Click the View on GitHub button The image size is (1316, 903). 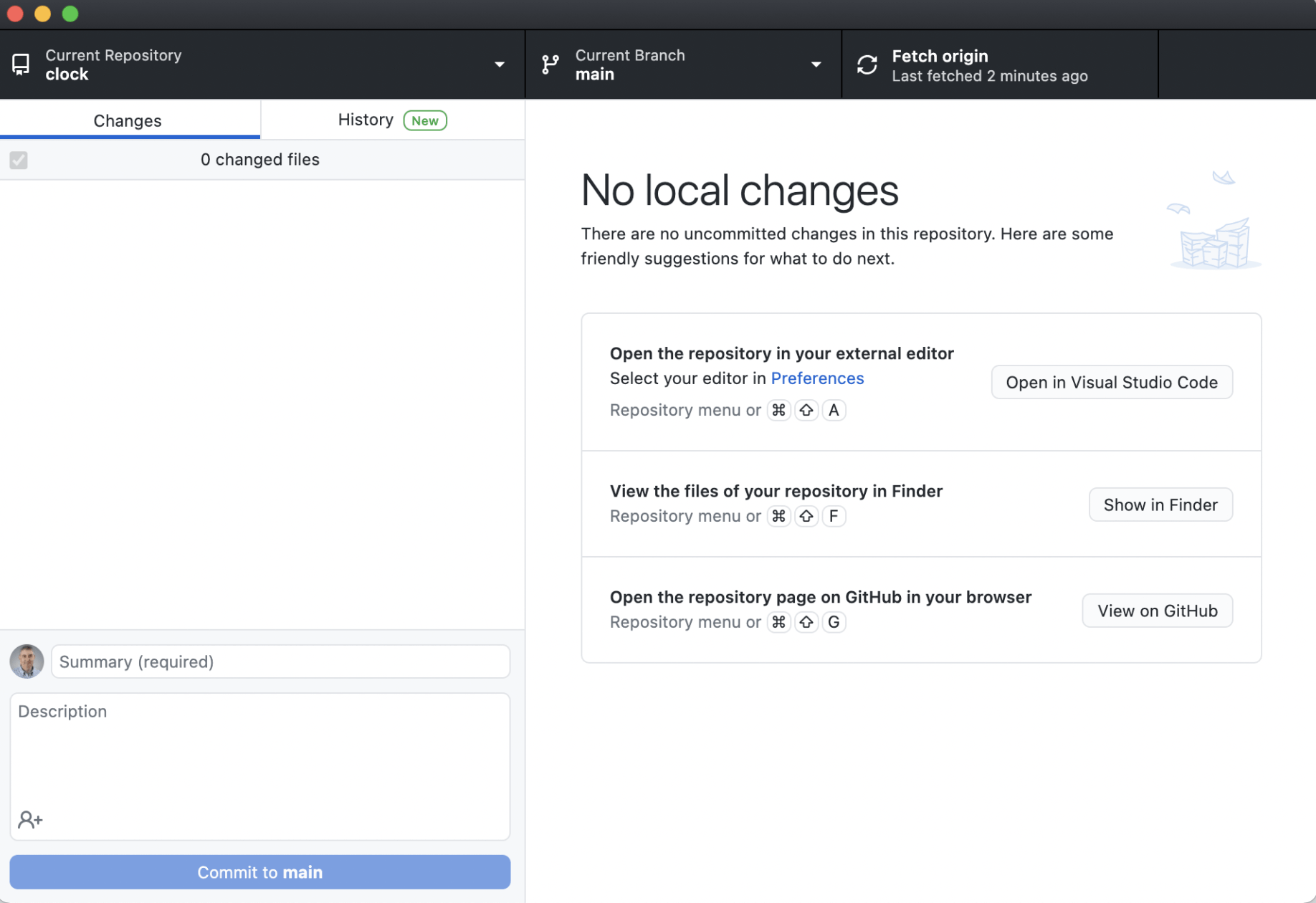[1157, 611]
